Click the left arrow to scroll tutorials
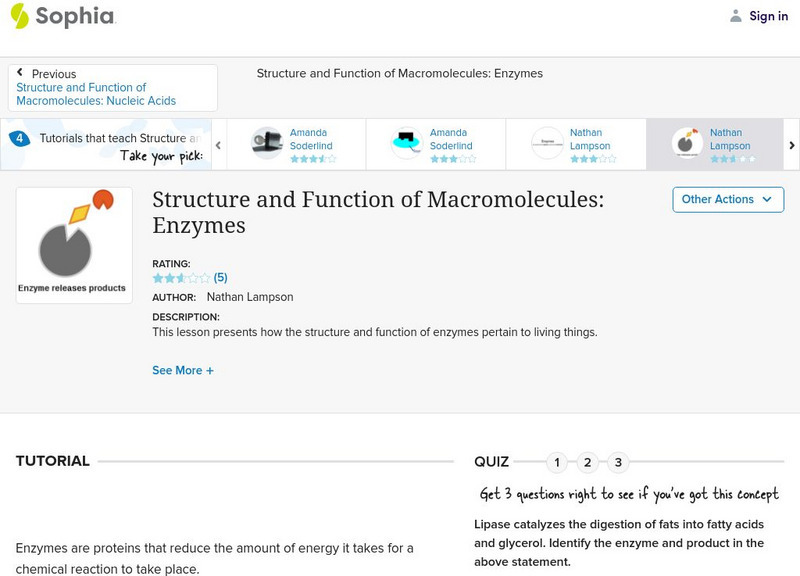Image resolution: width=800 pixels, height=576 pixels. 216,144
